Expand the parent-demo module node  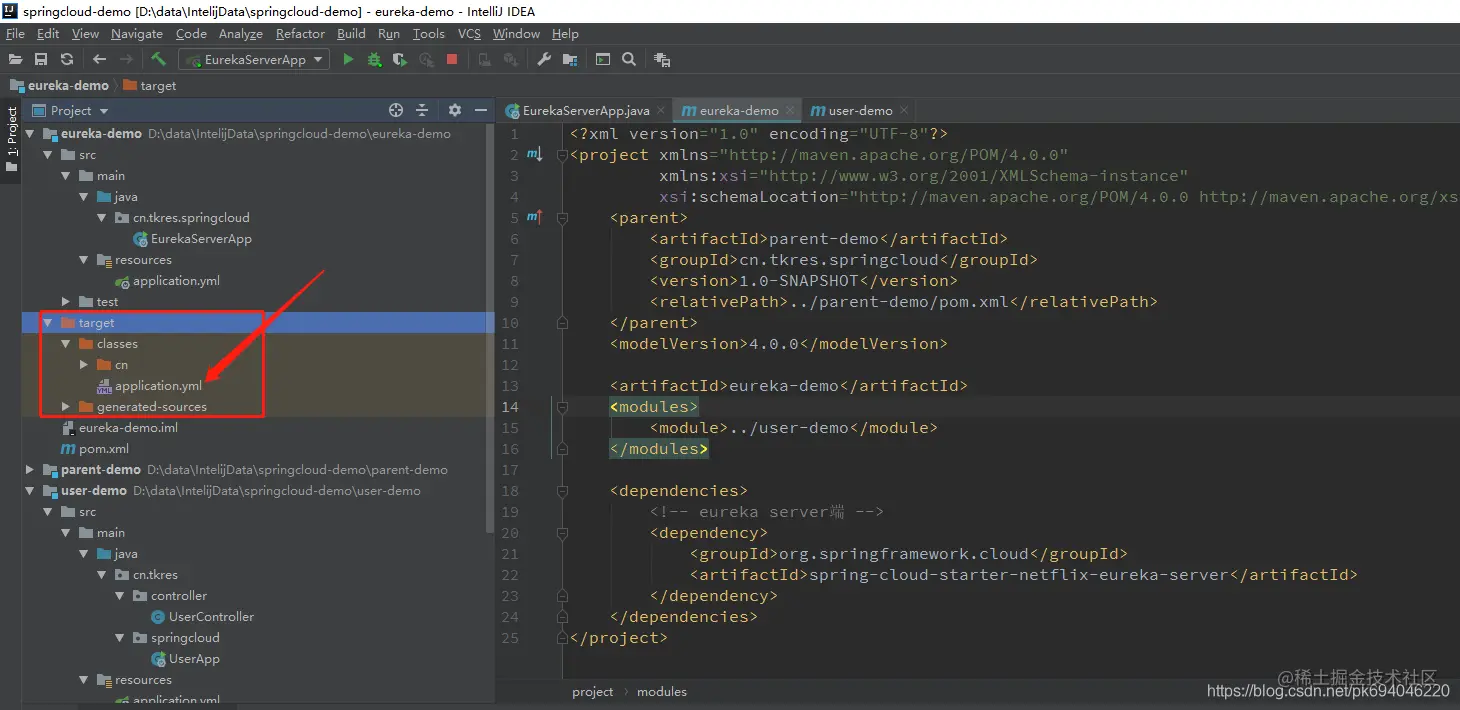[30, 470]
